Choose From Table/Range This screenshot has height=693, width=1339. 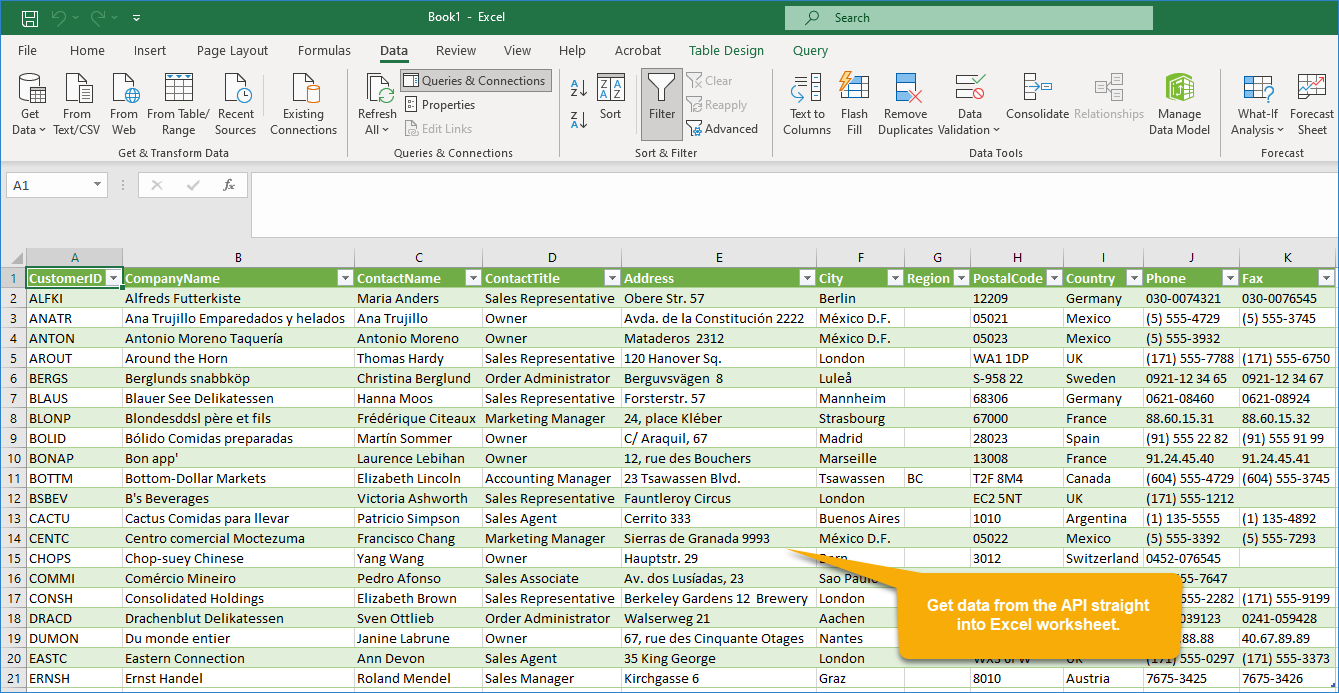[178, 104]
